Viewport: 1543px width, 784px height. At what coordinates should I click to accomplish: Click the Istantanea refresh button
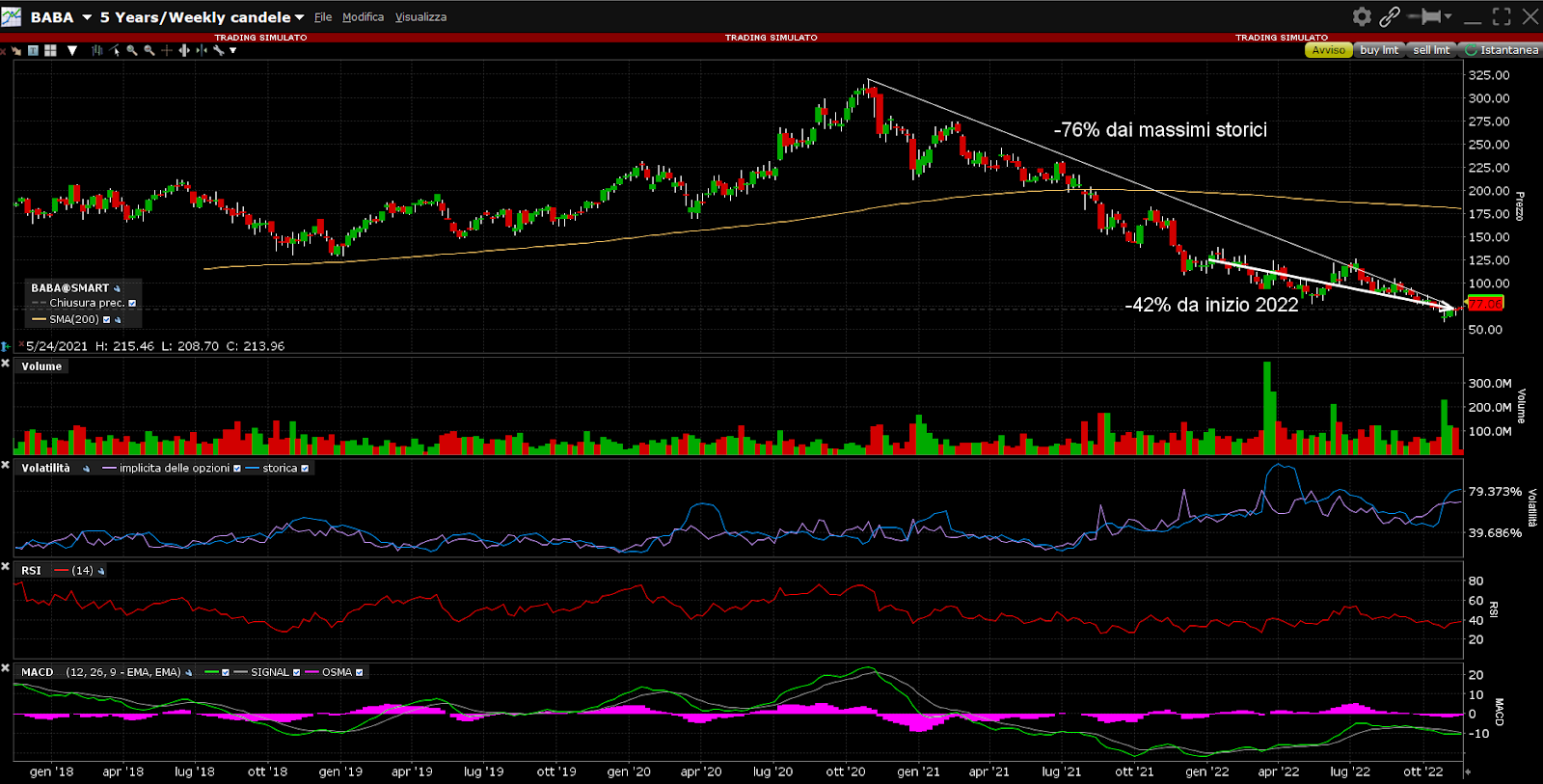tap(1502, 50)
